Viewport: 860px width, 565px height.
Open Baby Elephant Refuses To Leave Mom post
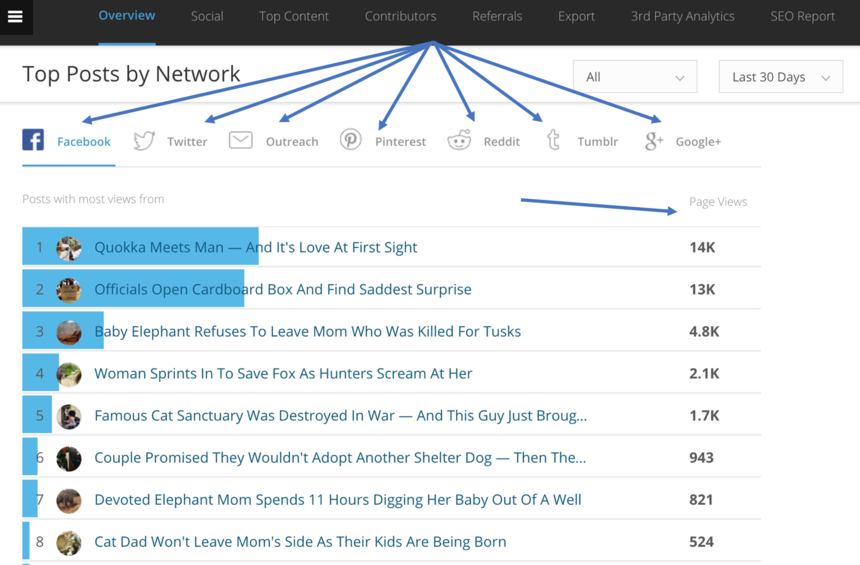click(307, 331)
